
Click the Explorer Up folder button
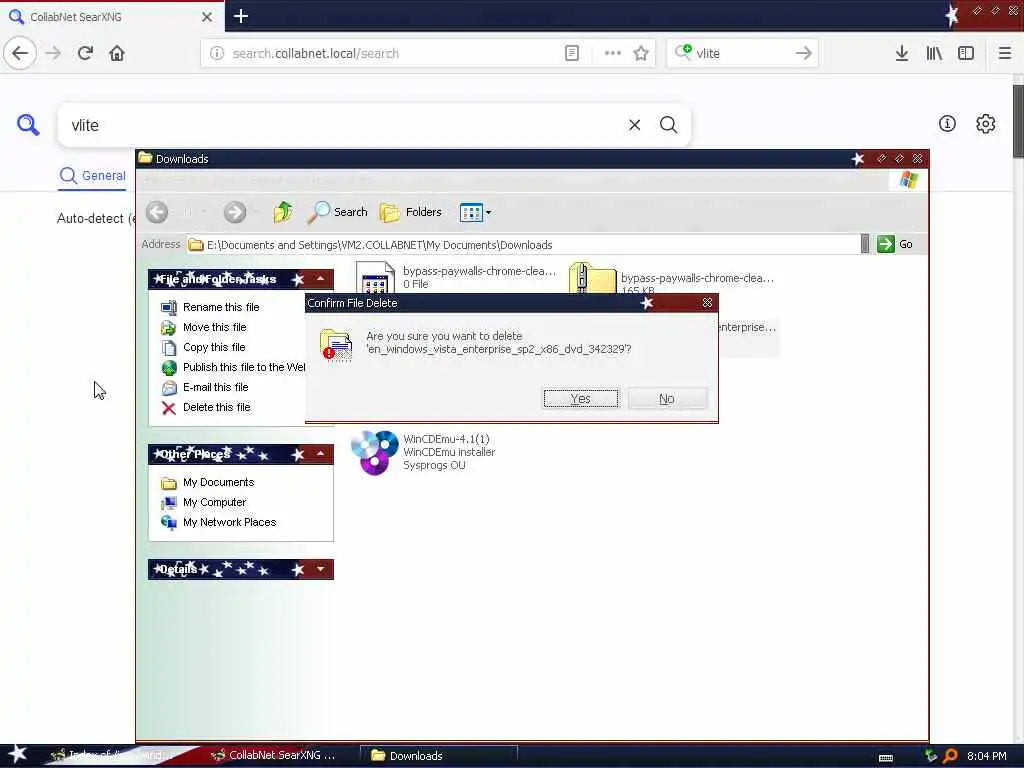[283, 212]
